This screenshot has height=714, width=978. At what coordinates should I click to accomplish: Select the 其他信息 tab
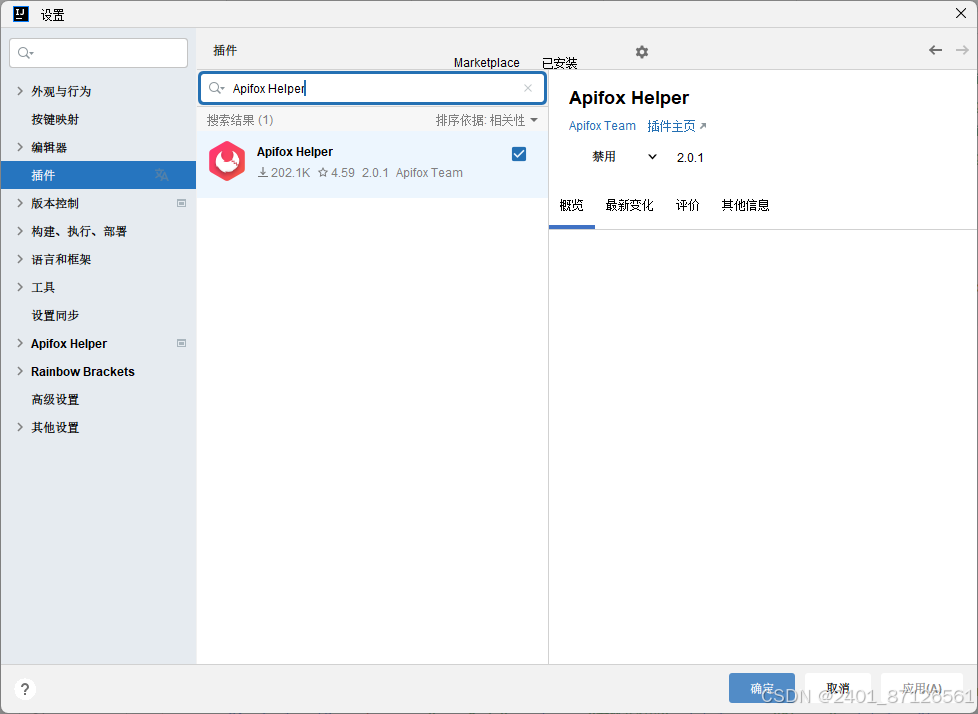tap(745, 205)
